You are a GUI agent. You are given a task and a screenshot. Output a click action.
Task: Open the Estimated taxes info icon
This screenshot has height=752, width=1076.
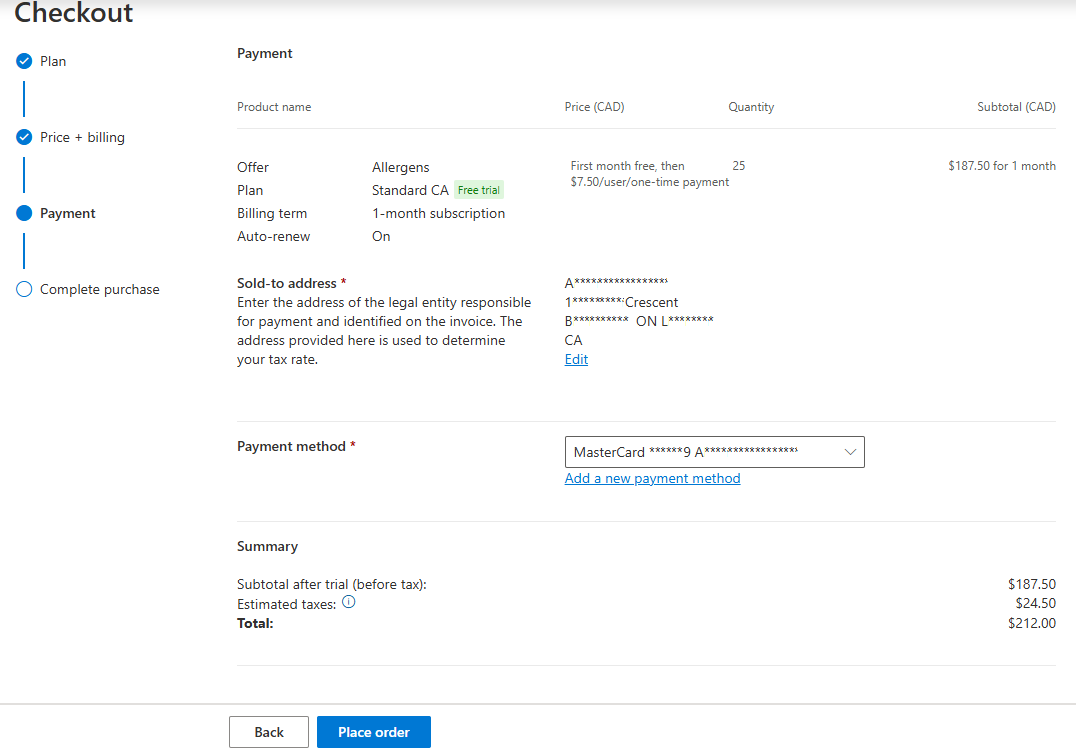(x=349, y=603)
